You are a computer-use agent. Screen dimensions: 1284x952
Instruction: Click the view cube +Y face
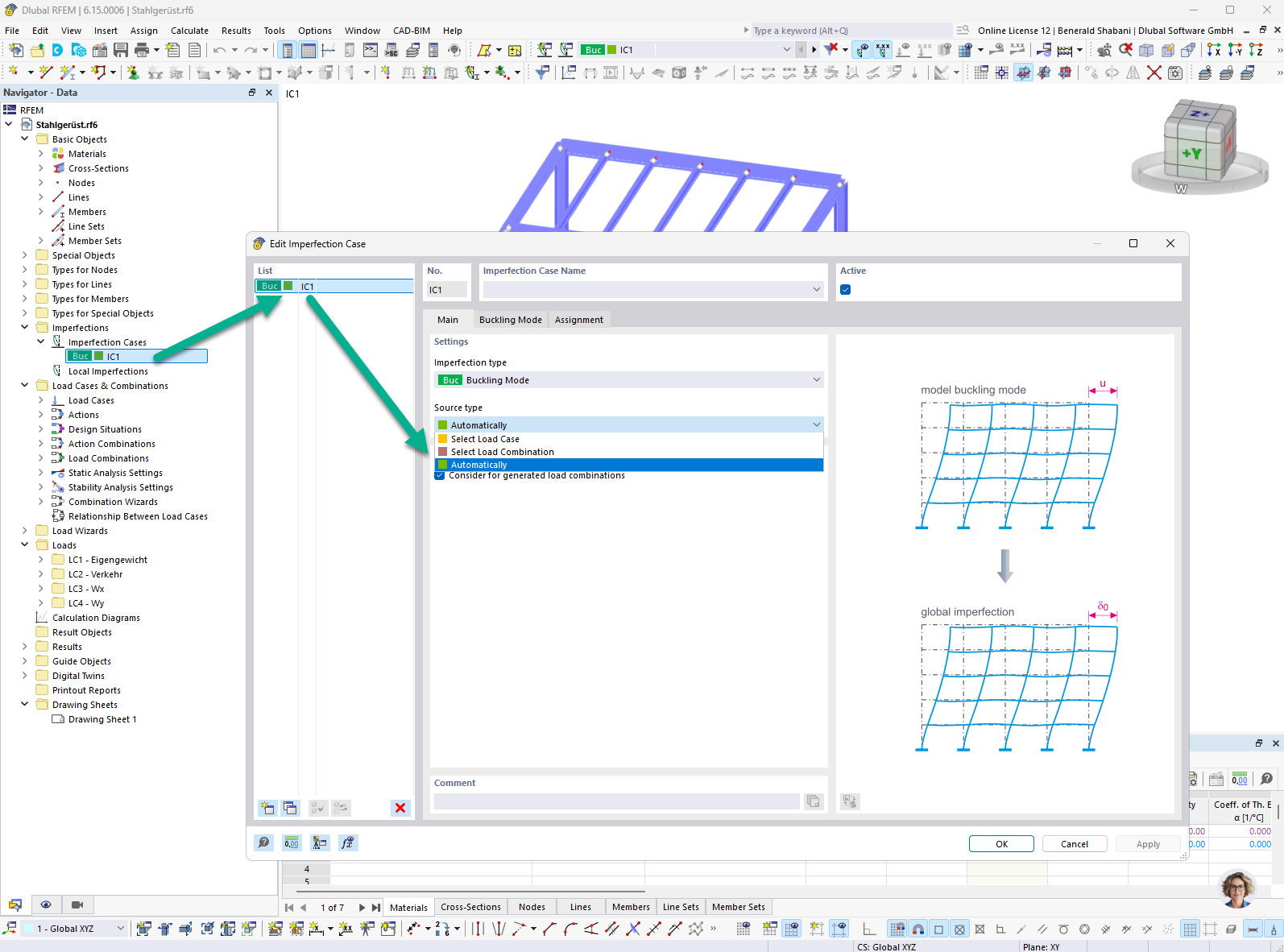(1191, 153)
